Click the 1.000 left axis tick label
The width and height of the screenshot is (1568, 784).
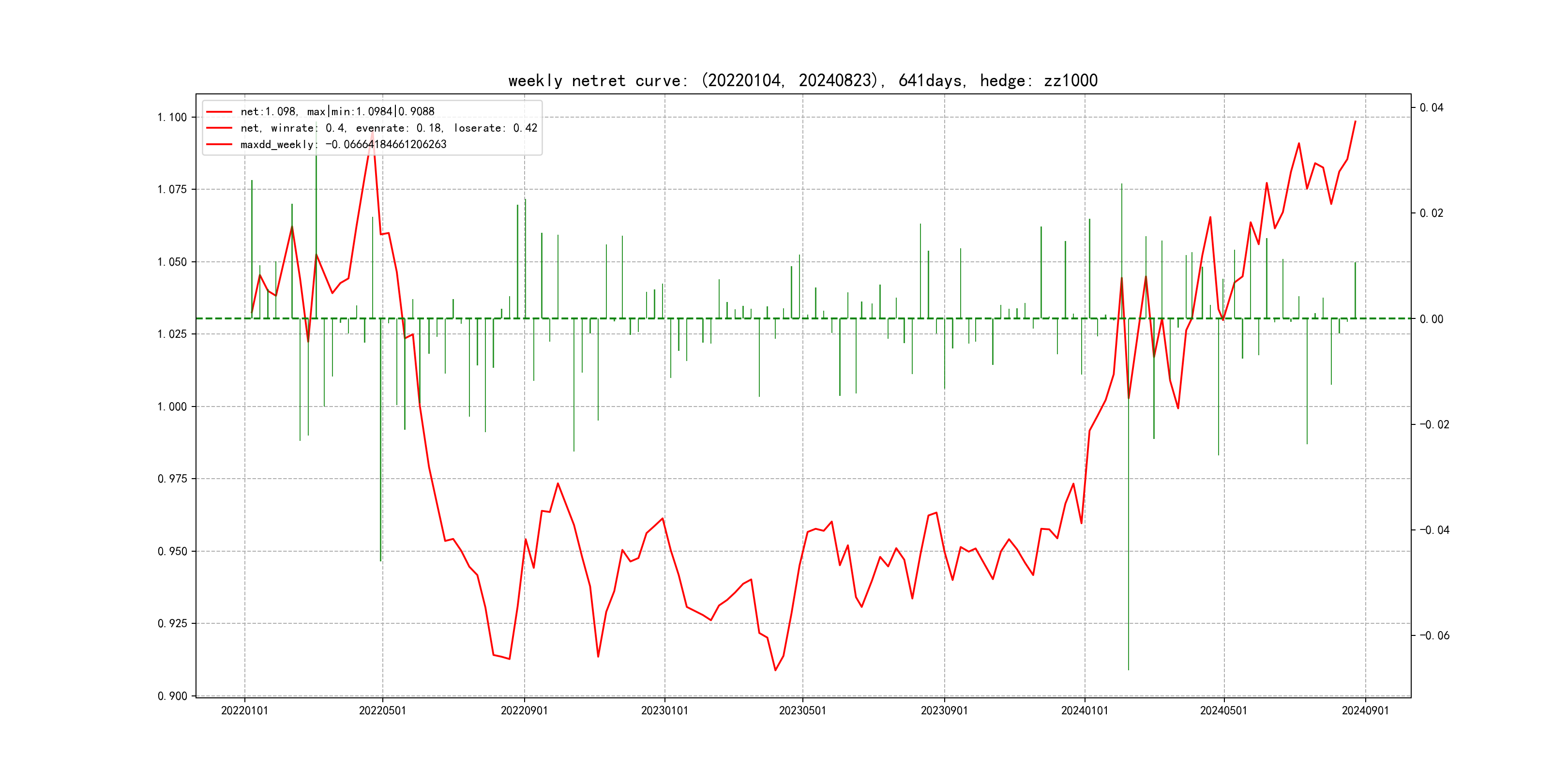172,407
